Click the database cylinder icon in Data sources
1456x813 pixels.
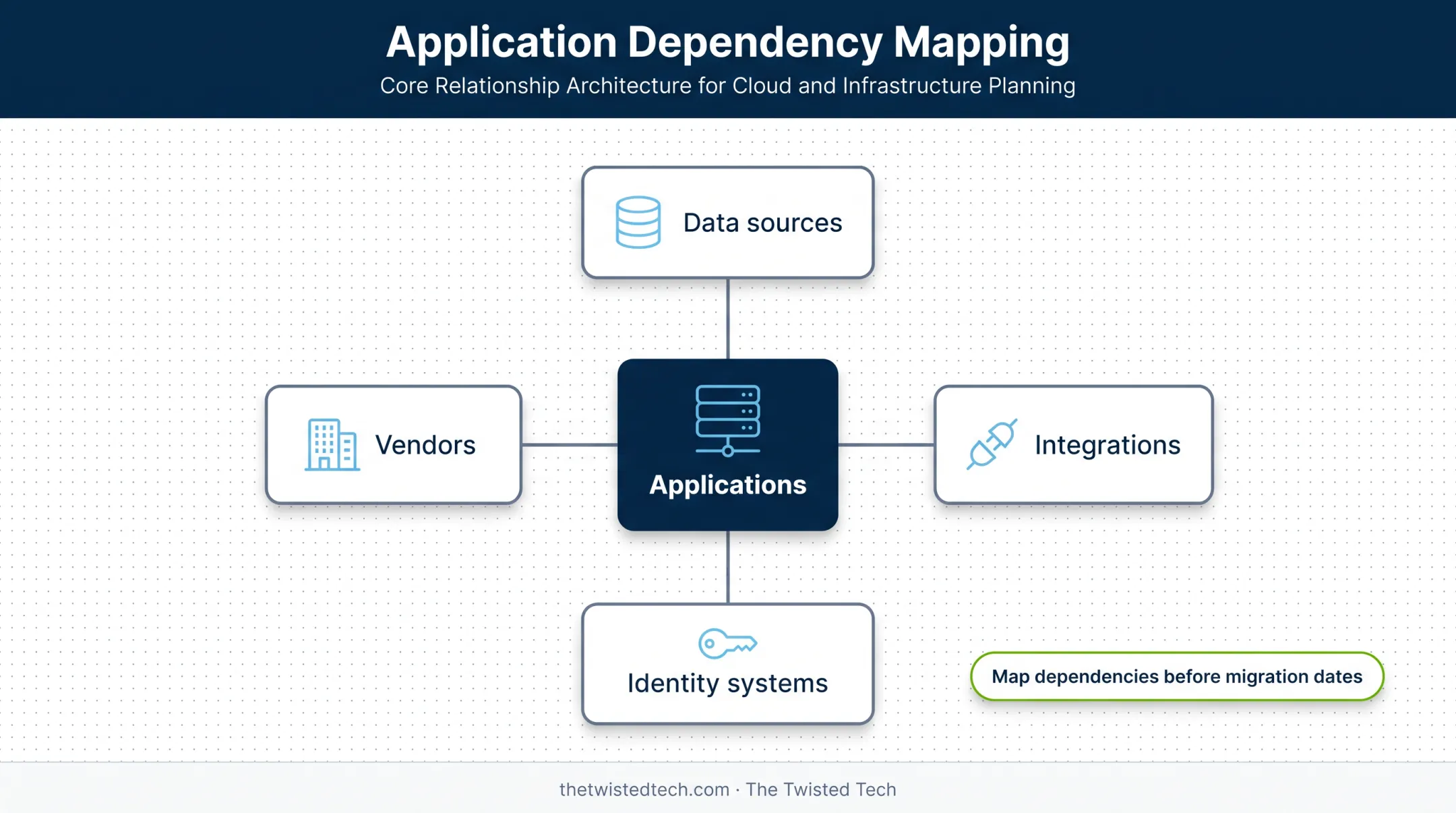point(638,222)
